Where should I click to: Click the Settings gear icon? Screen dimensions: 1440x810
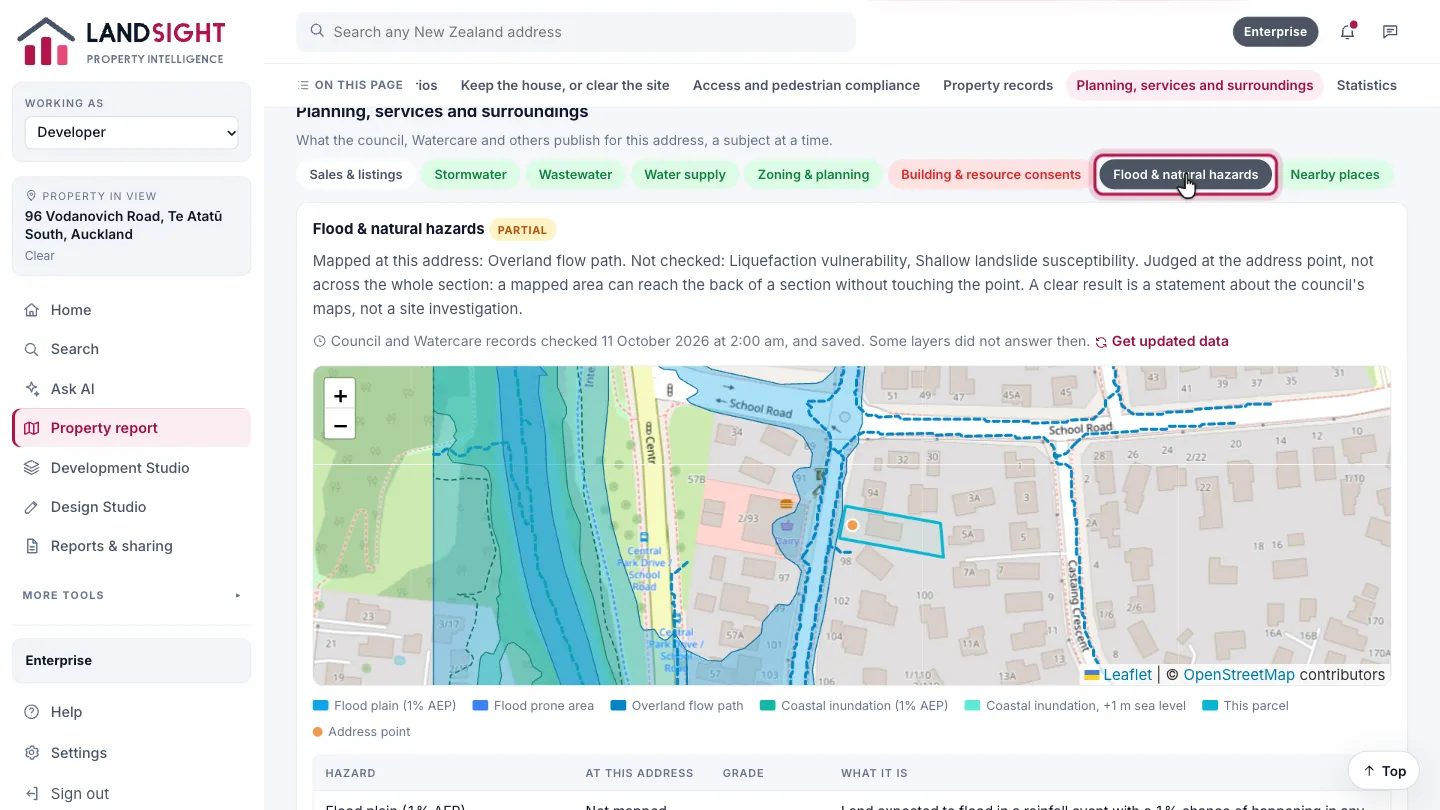(x=32, y=753)
